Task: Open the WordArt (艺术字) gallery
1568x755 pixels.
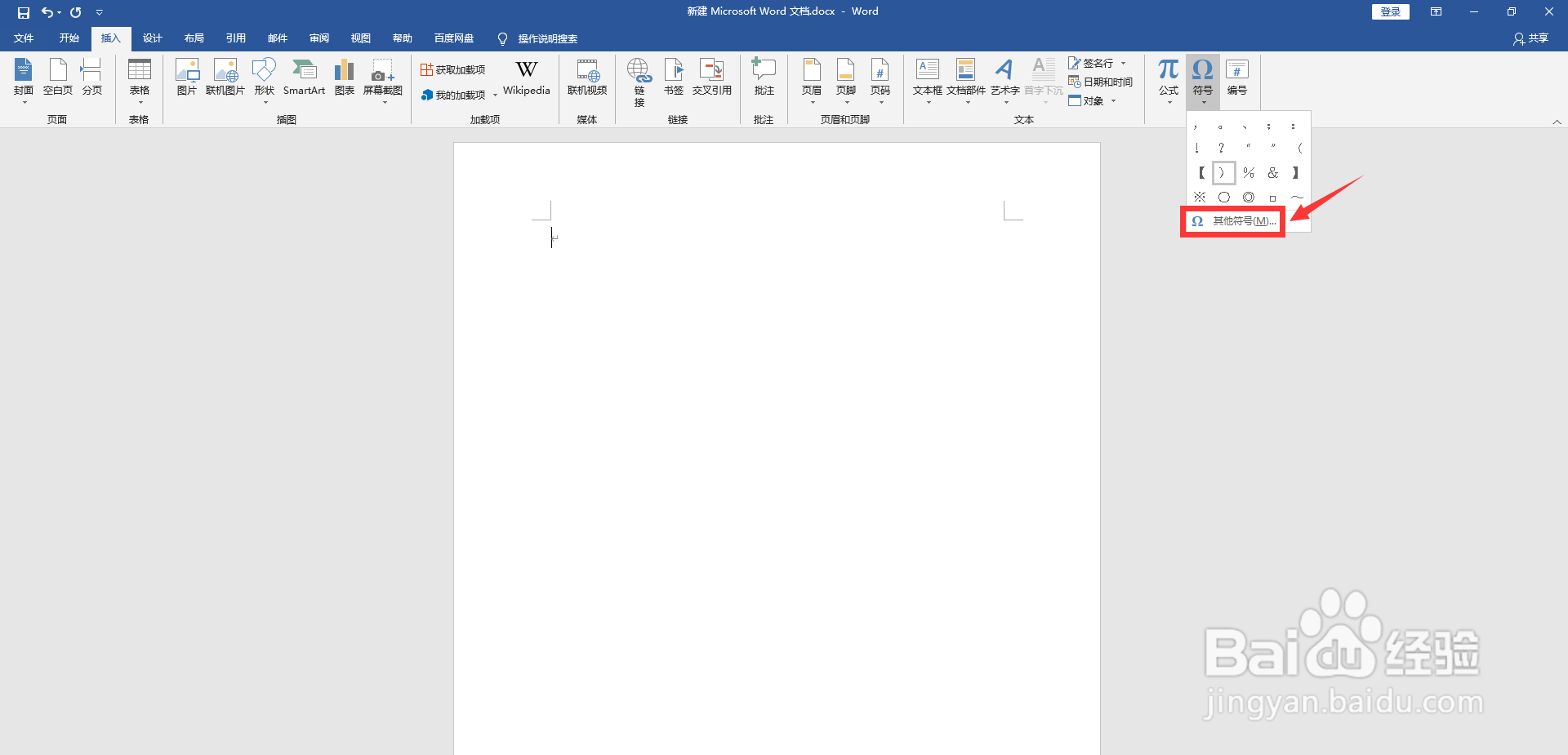Action: coord(1005,80)
